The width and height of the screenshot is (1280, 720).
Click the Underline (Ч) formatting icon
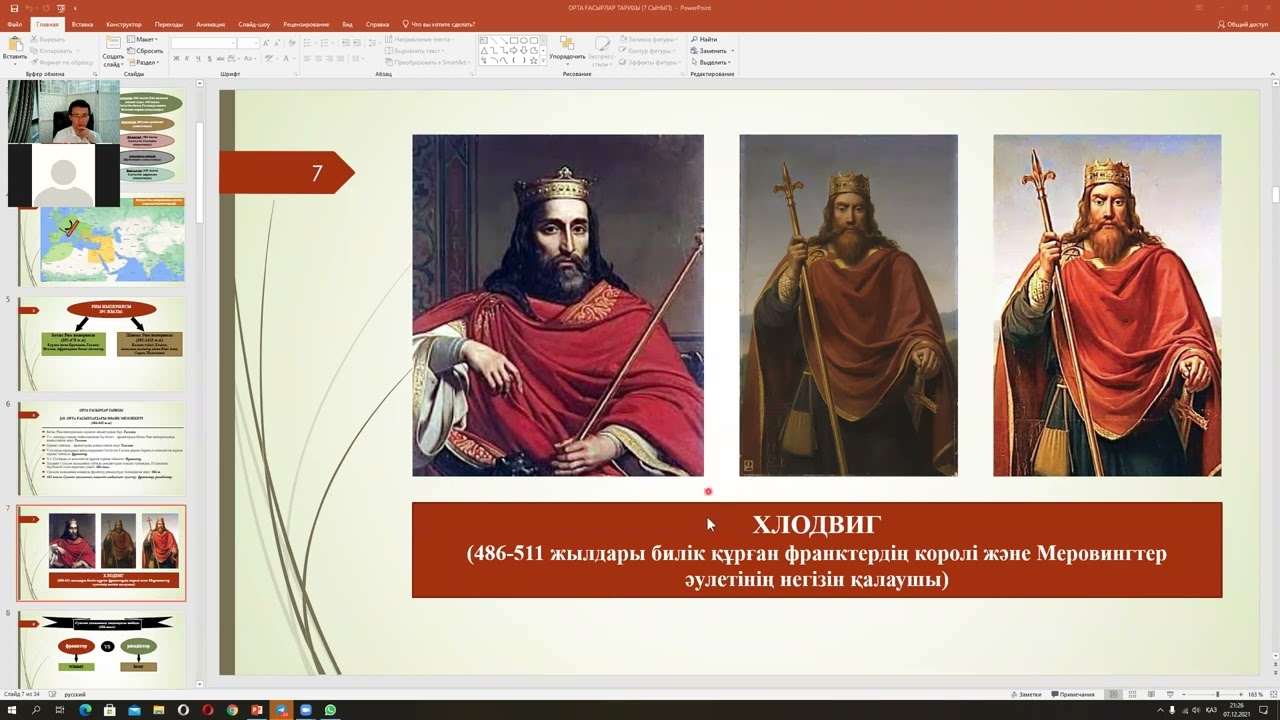pyautogui.click(x=200, y=58)
